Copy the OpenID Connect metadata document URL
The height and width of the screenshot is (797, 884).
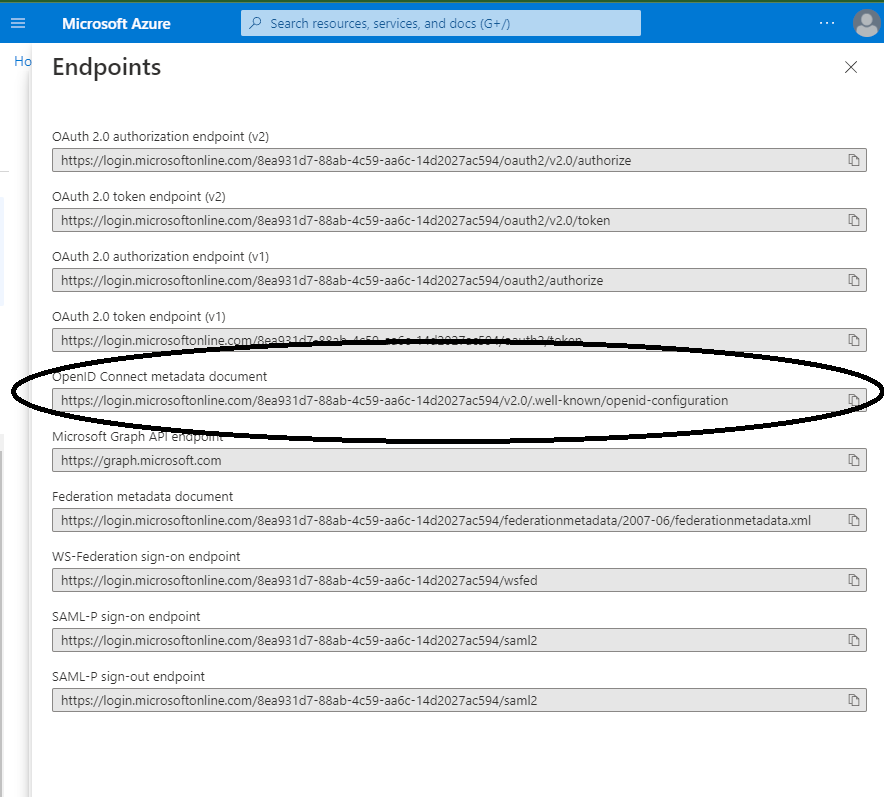coord(854,400)
